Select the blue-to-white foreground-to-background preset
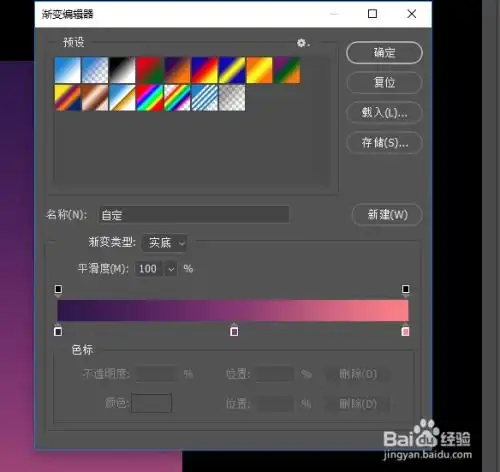Viewport: 500px width, 472px height. tap(68, 70)
